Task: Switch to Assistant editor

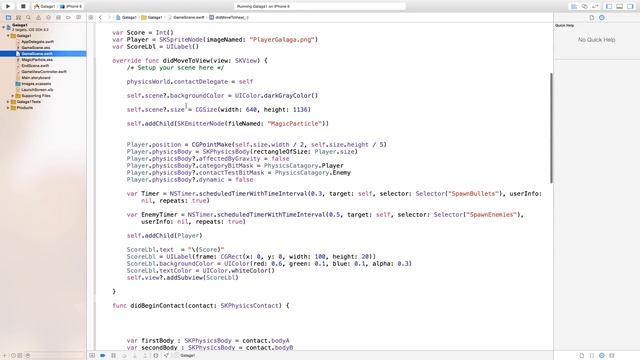Action: 584,7
